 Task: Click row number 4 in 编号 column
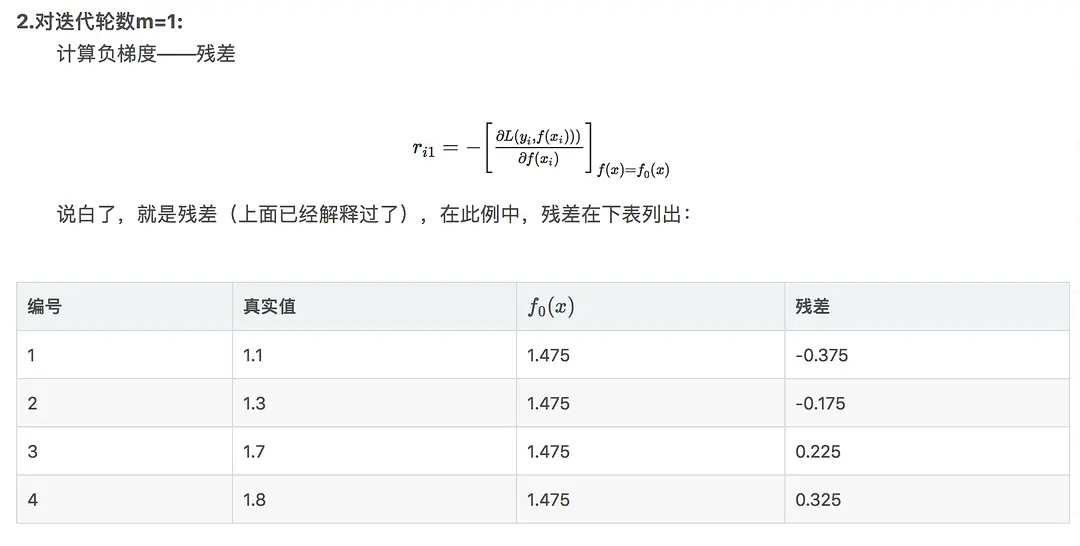32,499
